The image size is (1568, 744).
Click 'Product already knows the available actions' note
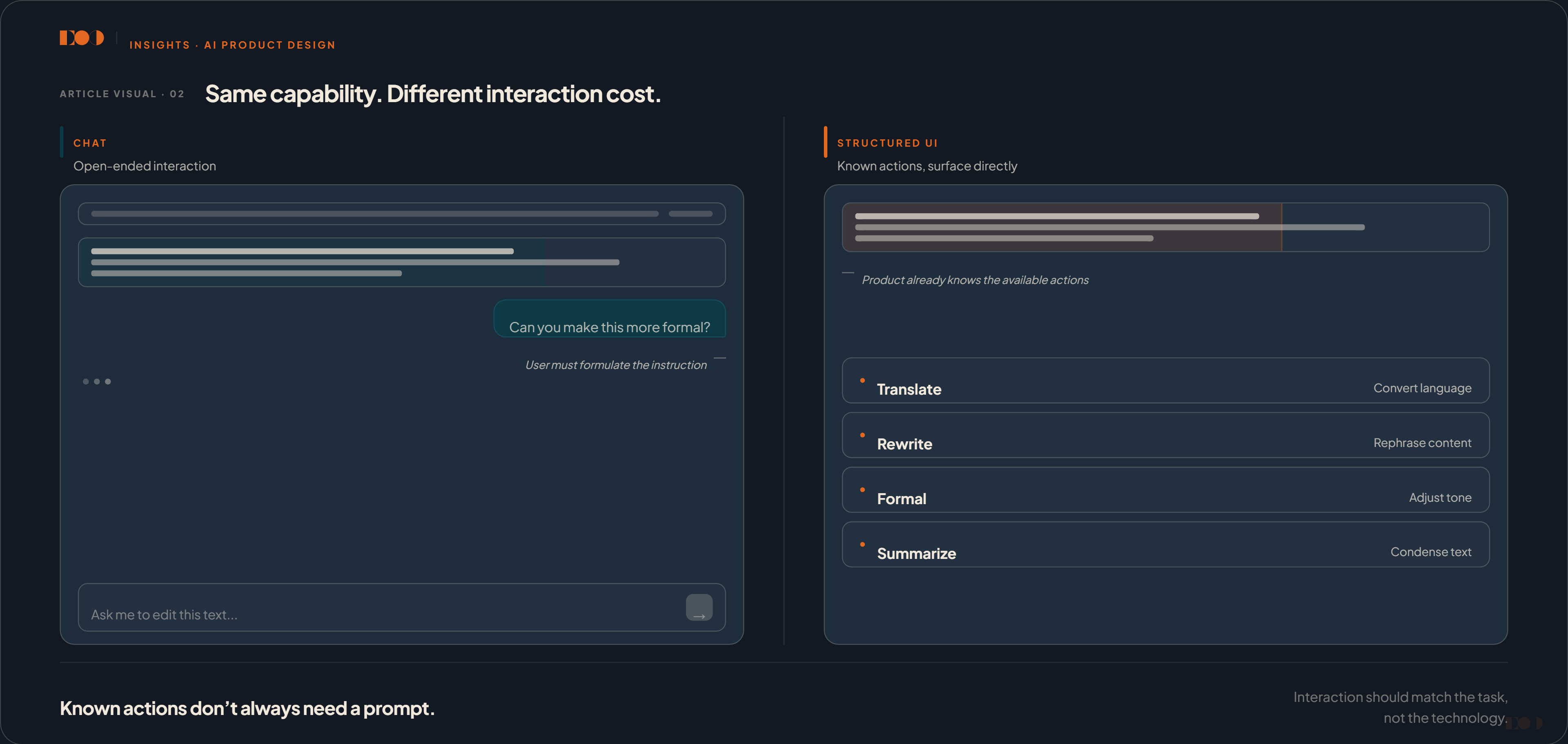click(x=975, y=280)
